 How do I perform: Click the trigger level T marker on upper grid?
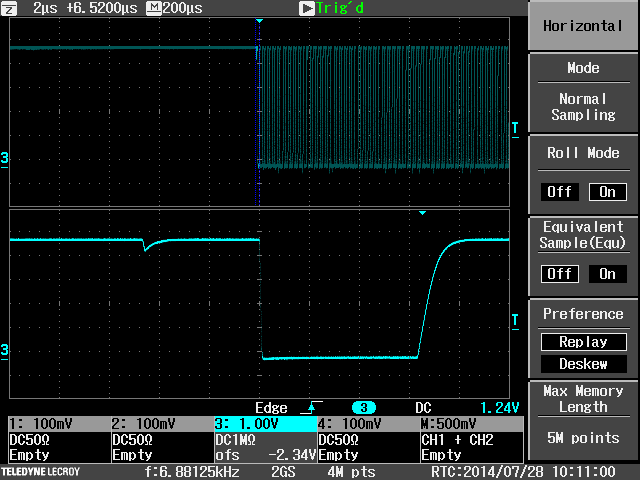tap(515, 127)
